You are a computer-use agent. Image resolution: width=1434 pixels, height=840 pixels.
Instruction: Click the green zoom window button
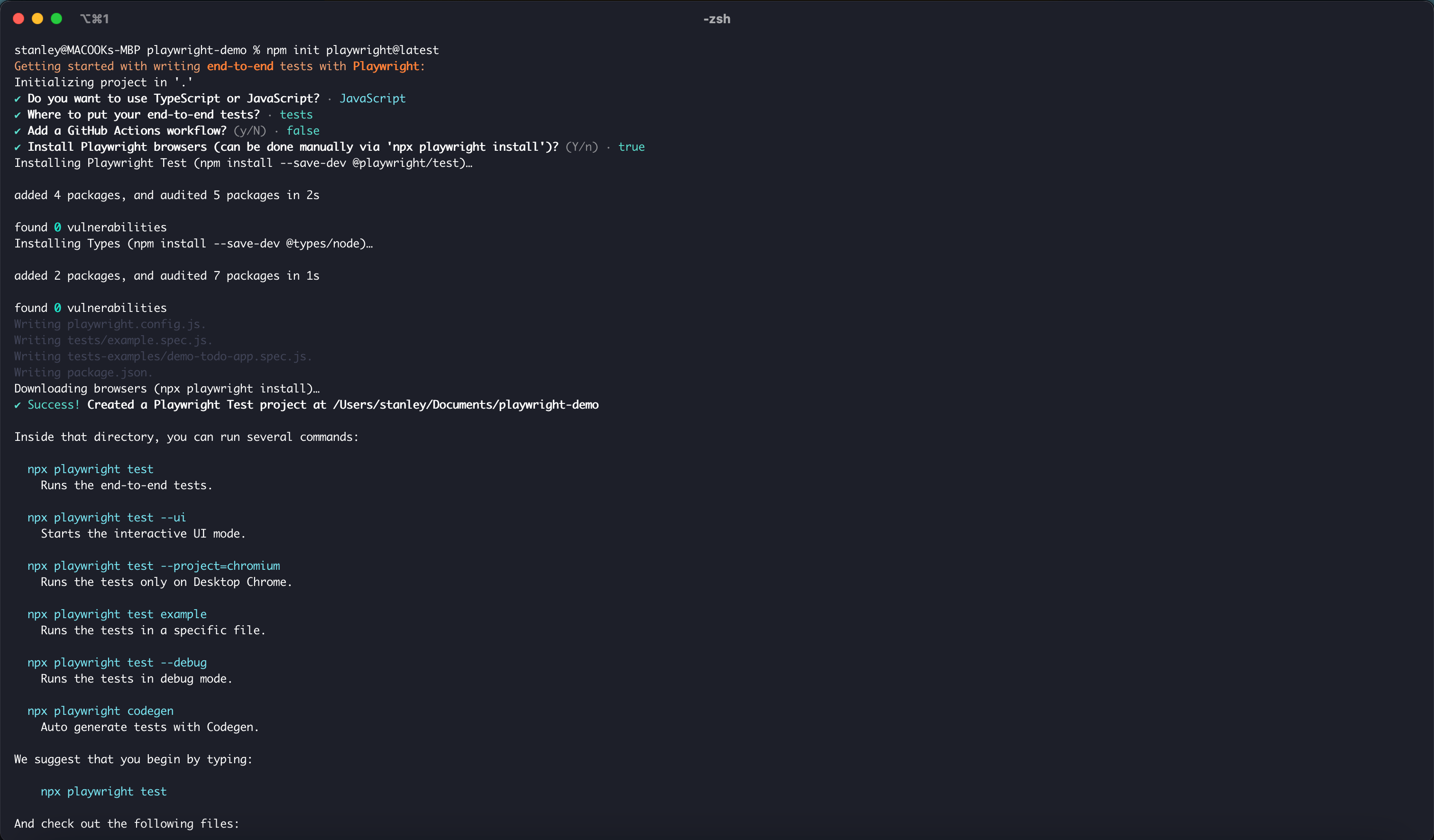pos(56,19)
